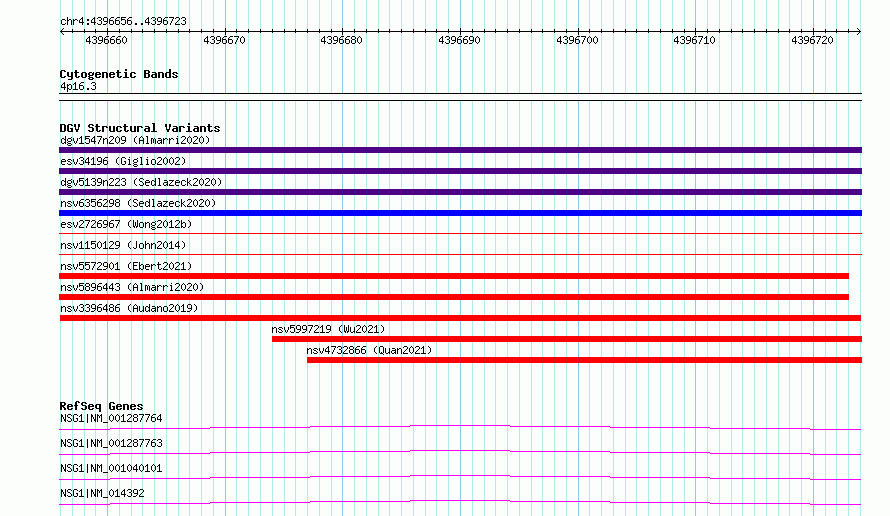Open transcript NSG1|NM_001040101 label
890x516 pixels.
pyautogui.click(x=111, y=468)
